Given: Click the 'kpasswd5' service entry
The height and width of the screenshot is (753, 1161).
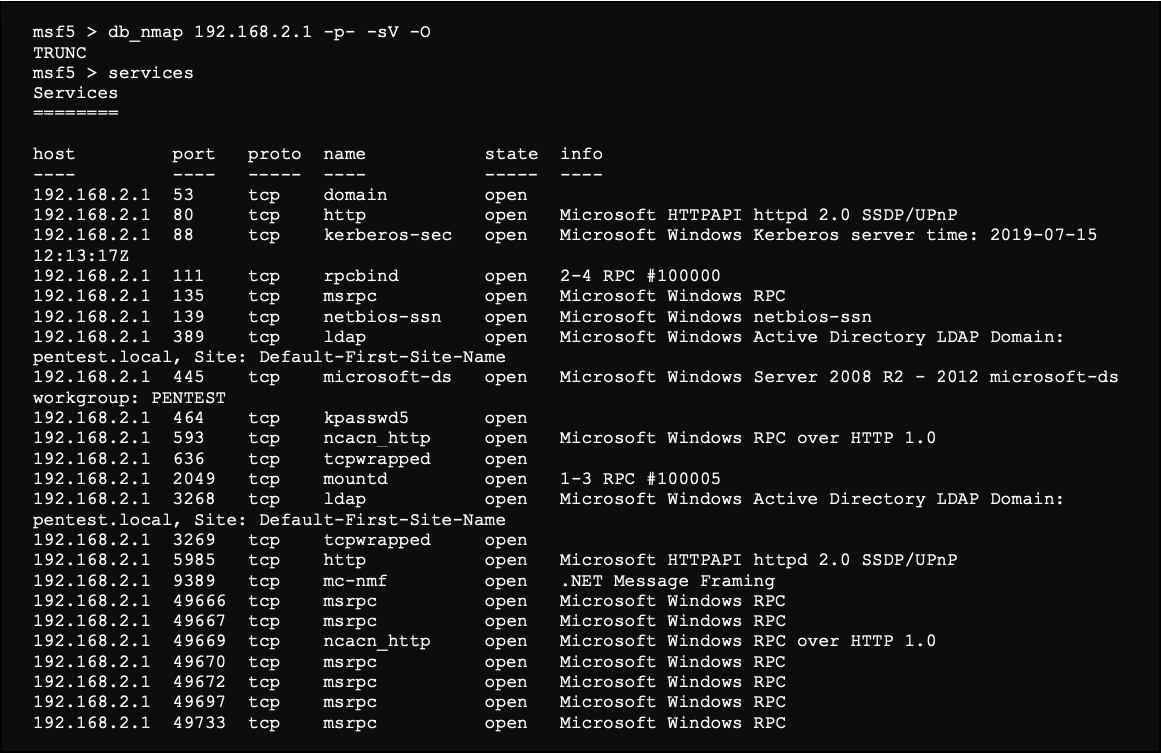Looking at the screenshot, I should [366, 418].
